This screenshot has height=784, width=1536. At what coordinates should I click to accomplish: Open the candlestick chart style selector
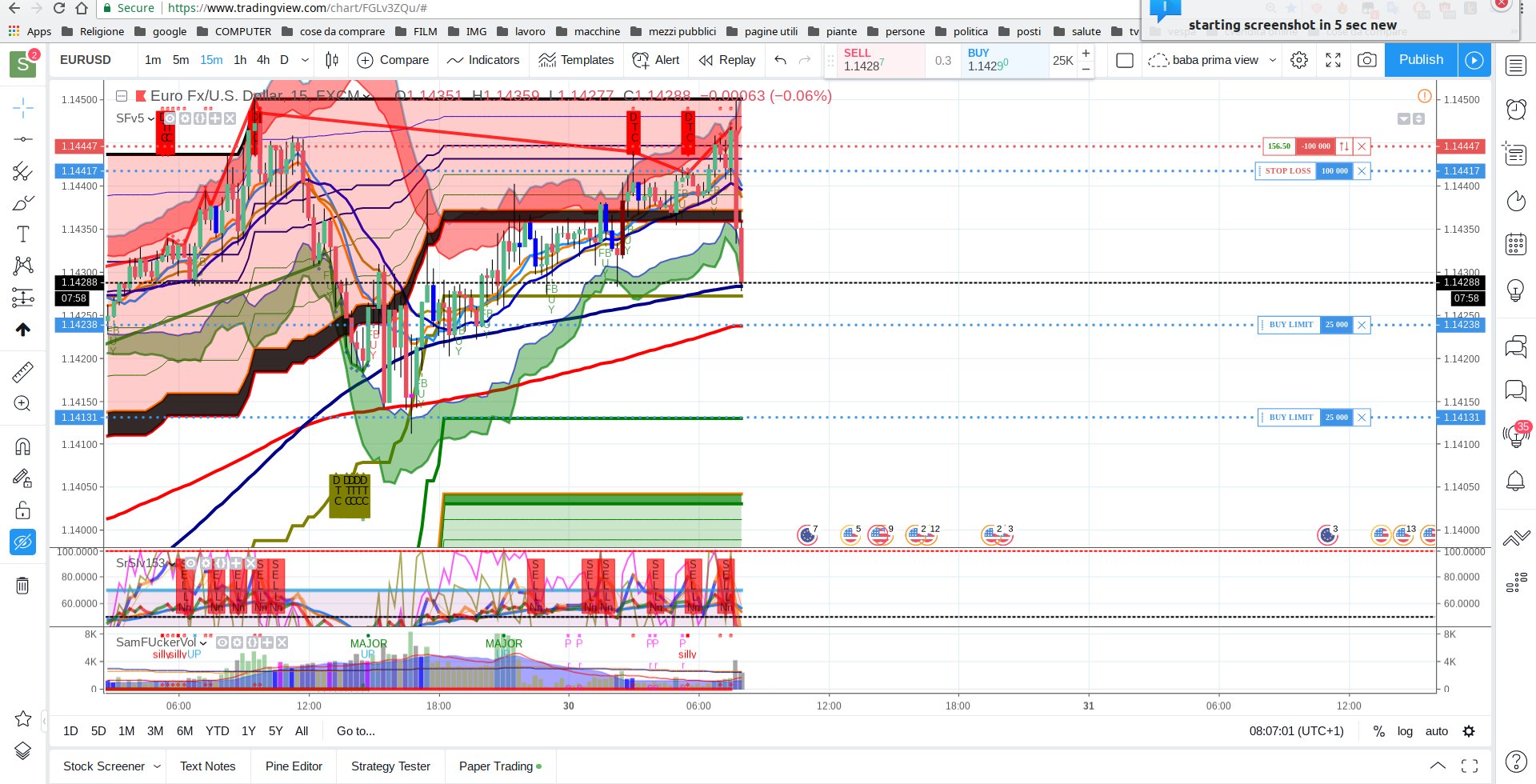pos(332,60)
